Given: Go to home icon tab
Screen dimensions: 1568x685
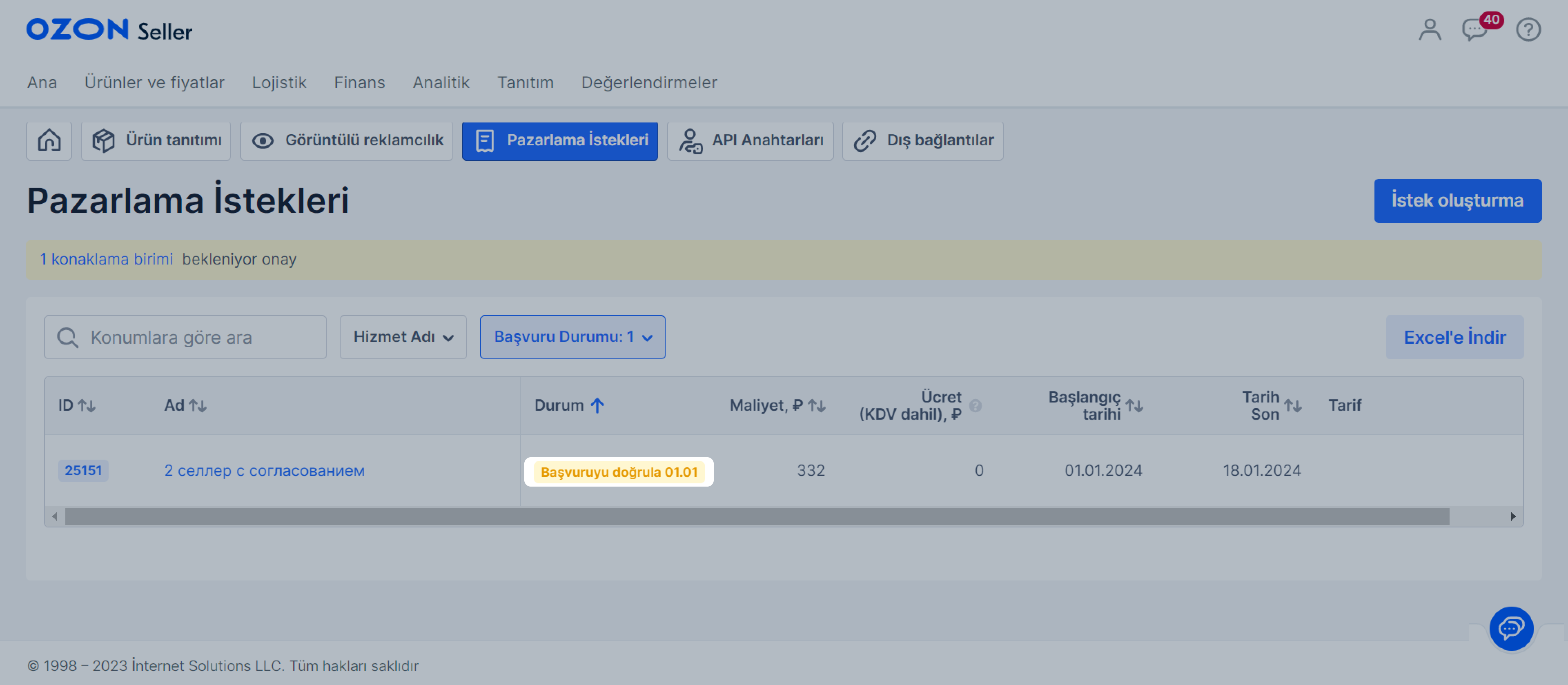Looking at the screenshot, I should [49, 140].
